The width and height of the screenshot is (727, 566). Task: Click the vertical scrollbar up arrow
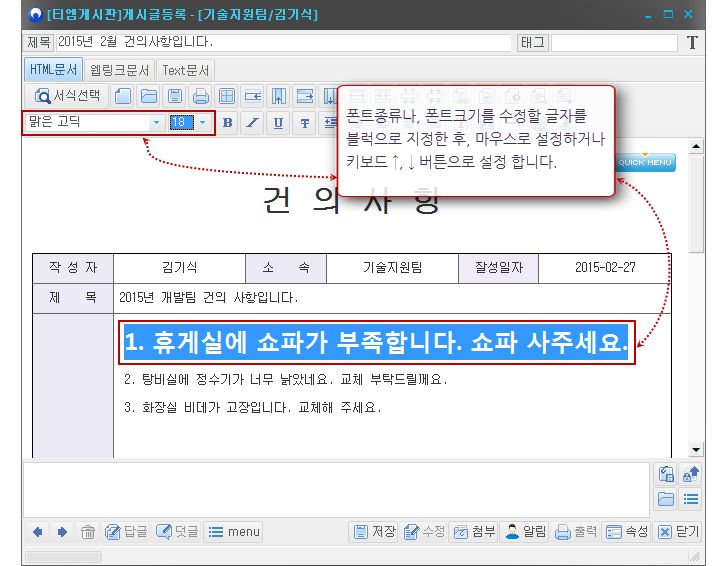click(696, 146)
